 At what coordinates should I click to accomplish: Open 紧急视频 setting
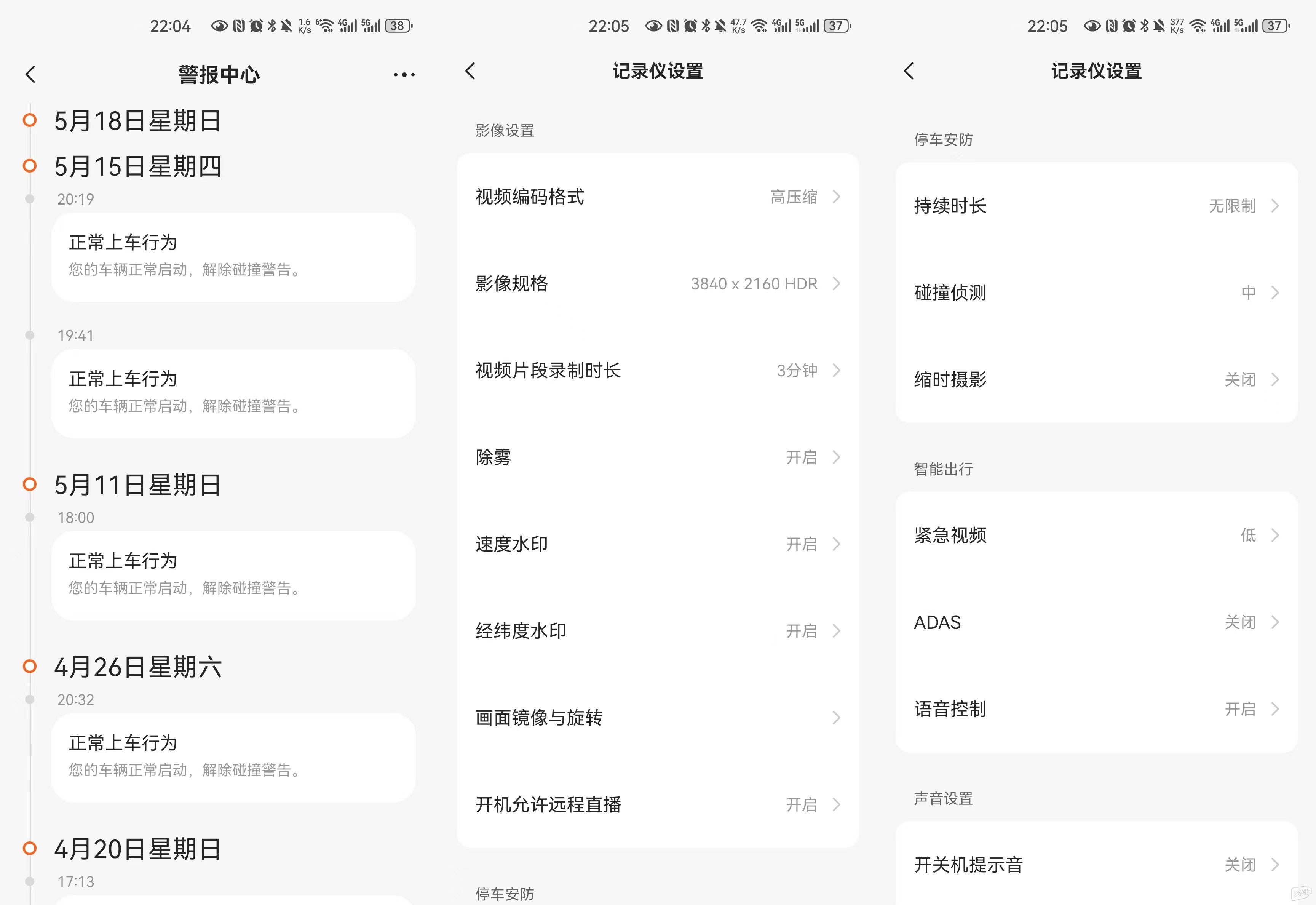click(1097, 535)
